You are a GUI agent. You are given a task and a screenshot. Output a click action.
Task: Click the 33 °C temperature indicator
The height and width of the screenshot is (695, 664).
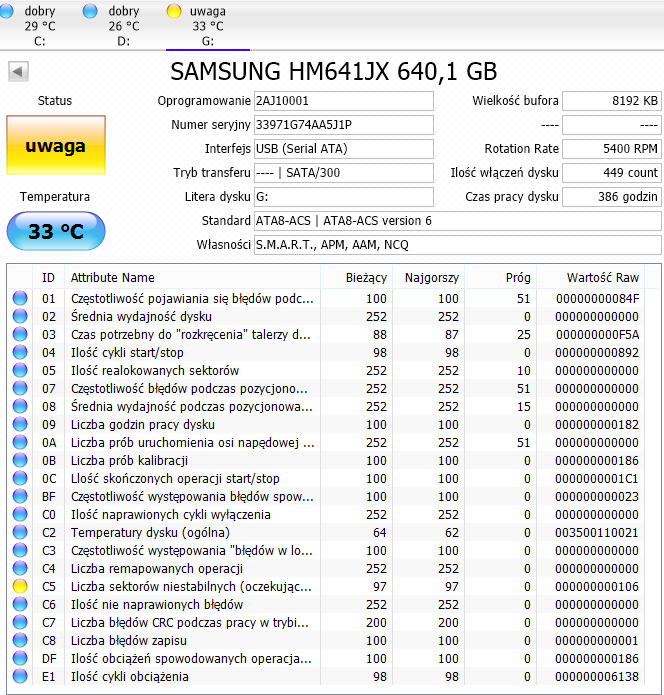(x=56, y=231)
